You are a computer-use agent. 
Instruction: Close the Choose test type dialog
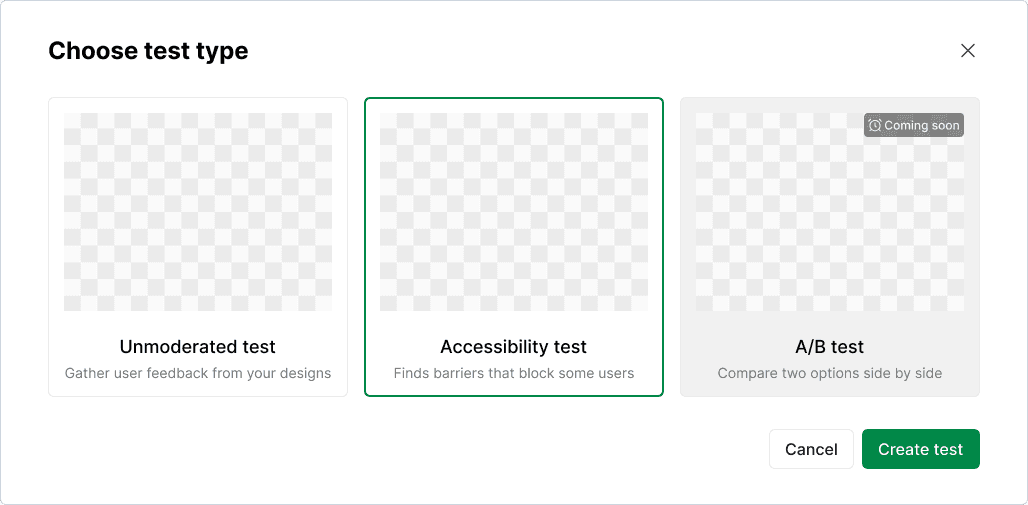[x=967, y=50]
